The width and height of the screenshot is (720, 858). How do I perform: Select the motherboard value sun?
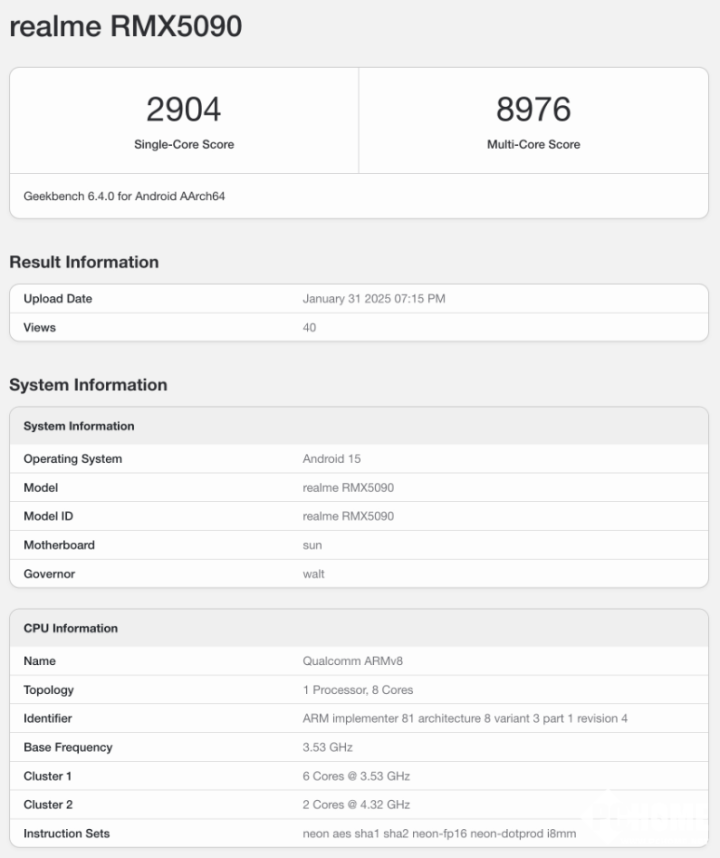pyautogui.click(x=312, y=546)
